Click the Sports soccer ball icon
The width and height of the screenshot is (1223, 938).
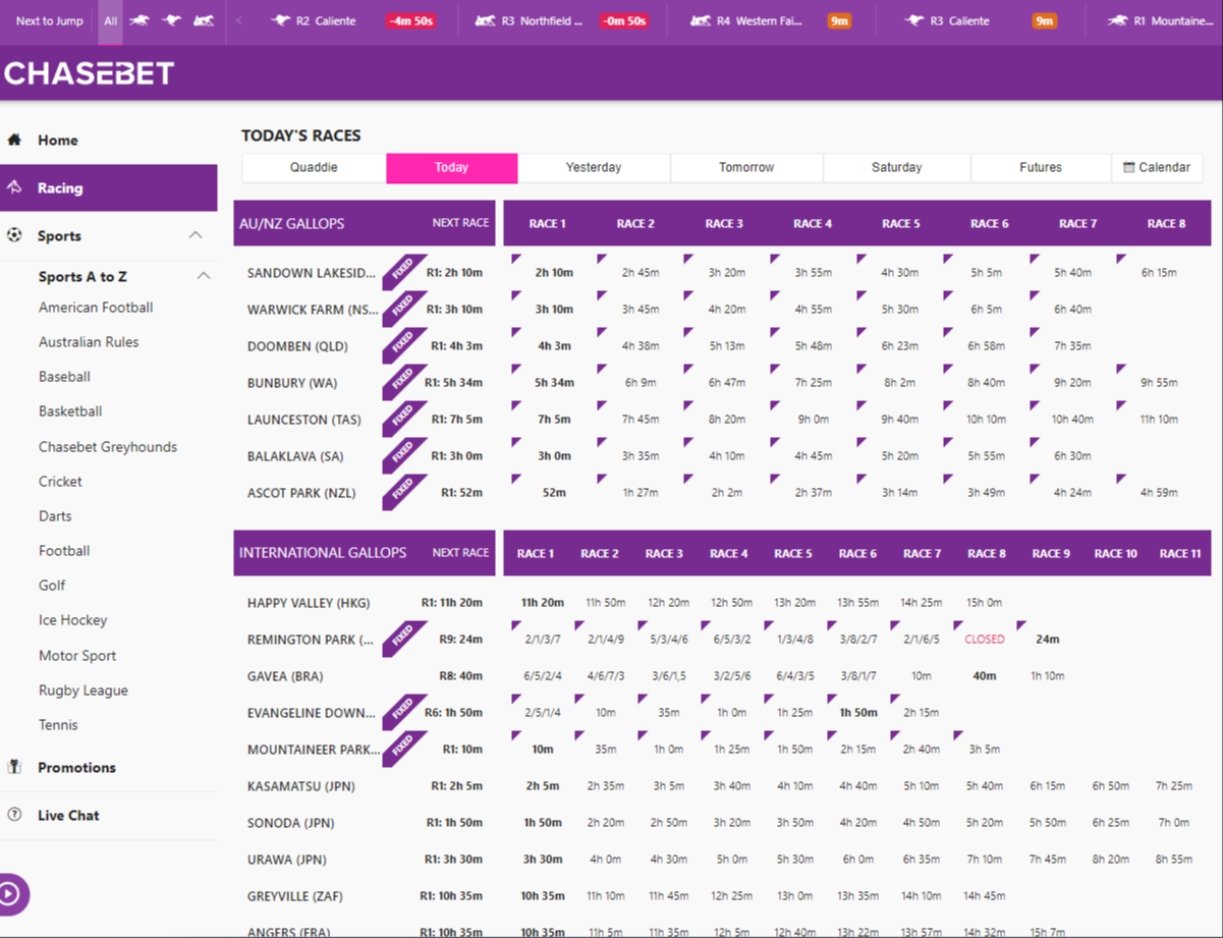14,236
